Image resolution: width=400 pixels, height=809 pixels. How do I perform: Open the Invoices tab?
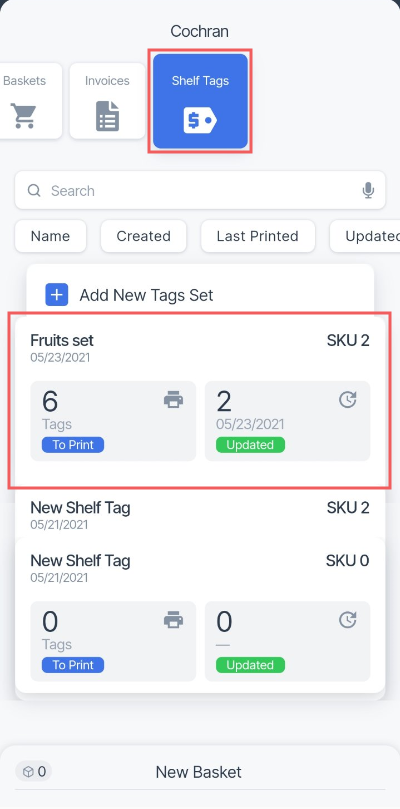click(x=107, y=101)
